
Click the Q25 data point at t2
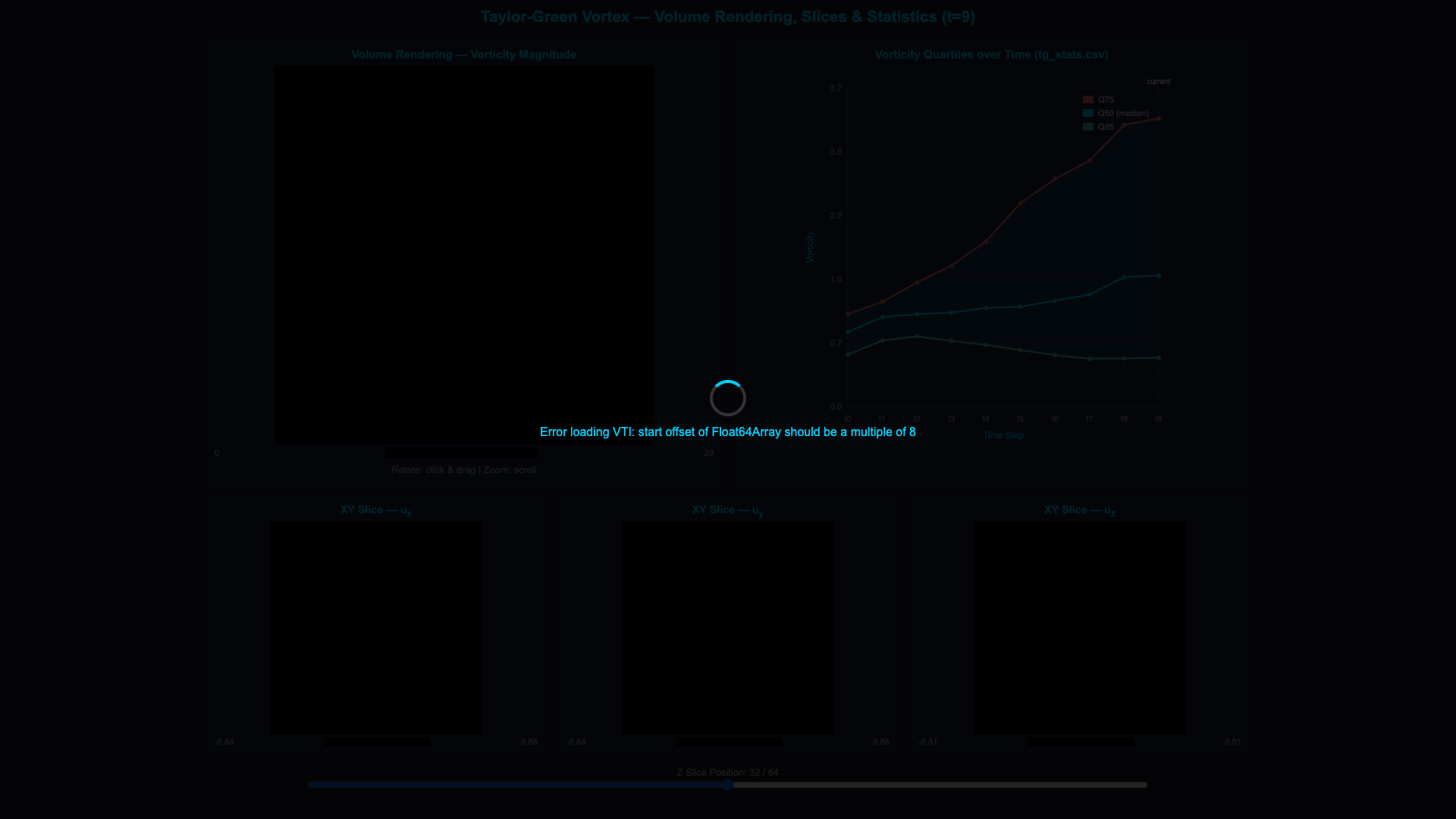917,337
